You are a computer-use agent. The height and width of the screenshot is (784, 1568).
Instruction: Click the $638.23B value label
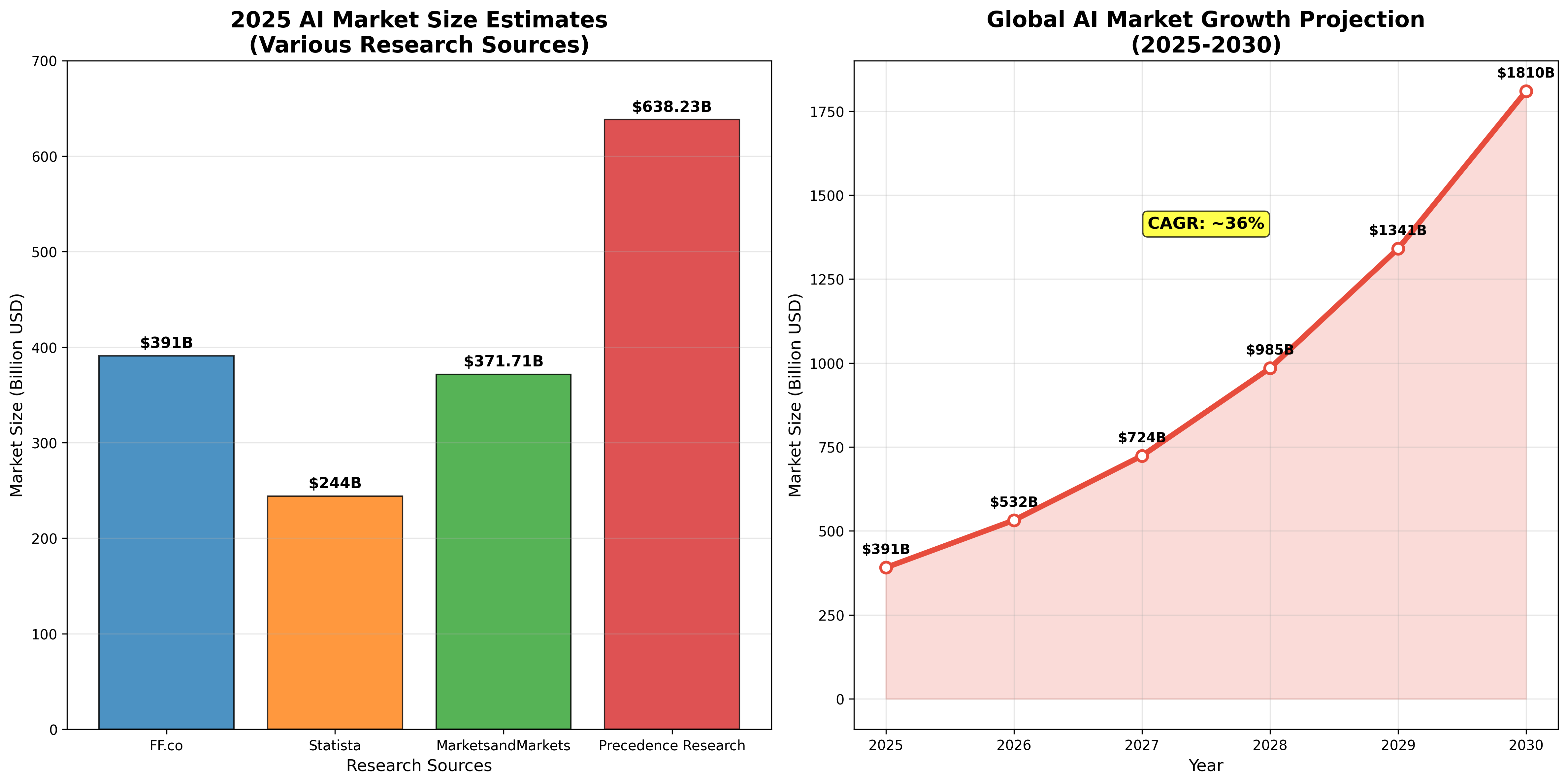(671, 107)
